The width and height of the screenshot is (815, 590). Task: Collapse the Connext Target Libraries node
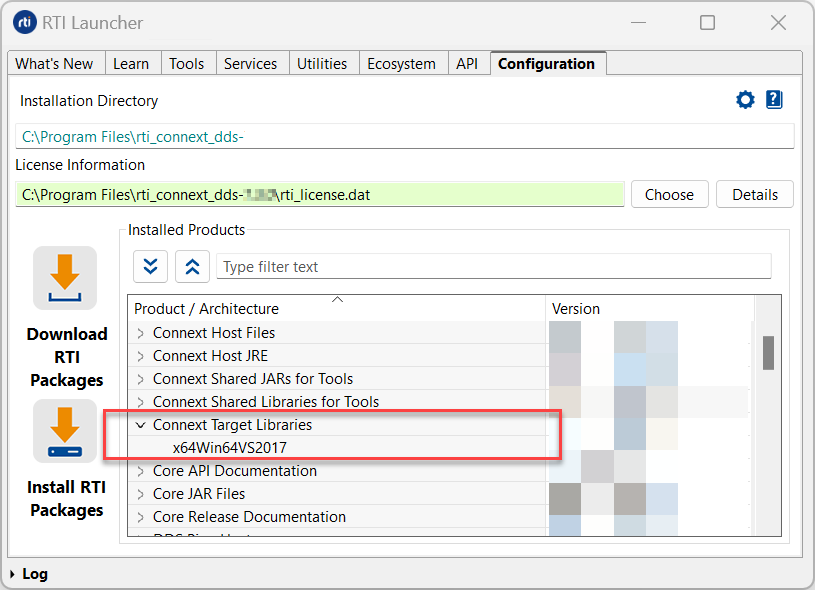pos(140,425)
